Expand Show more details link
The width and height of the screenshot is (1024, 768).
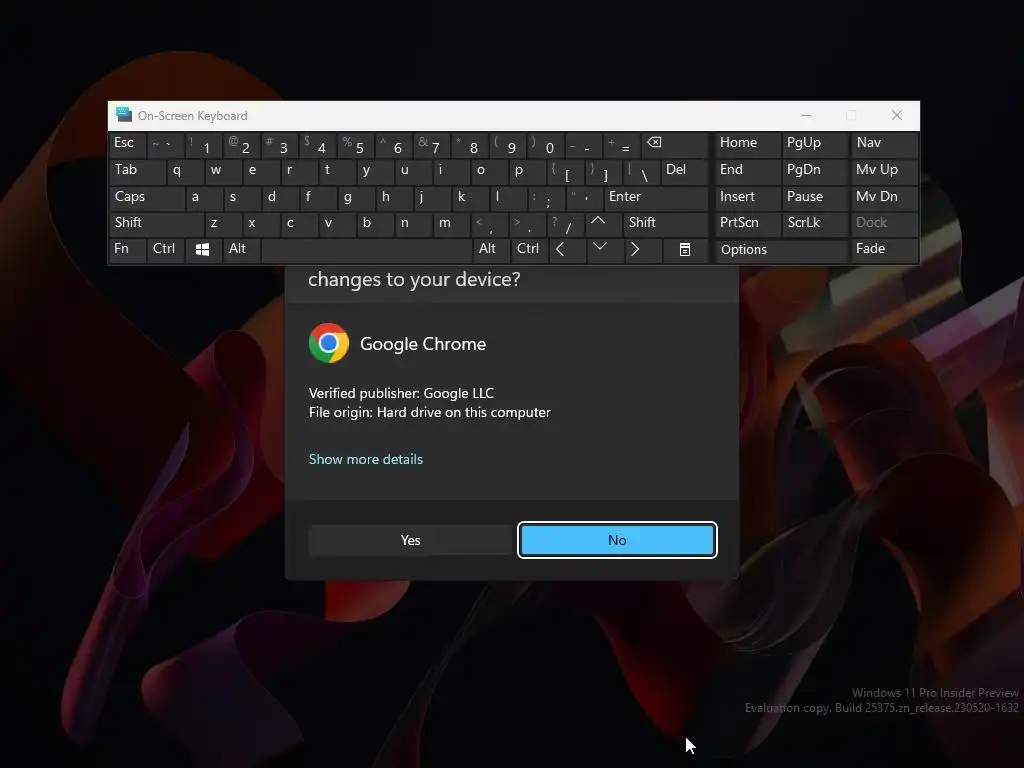[366, 459]
